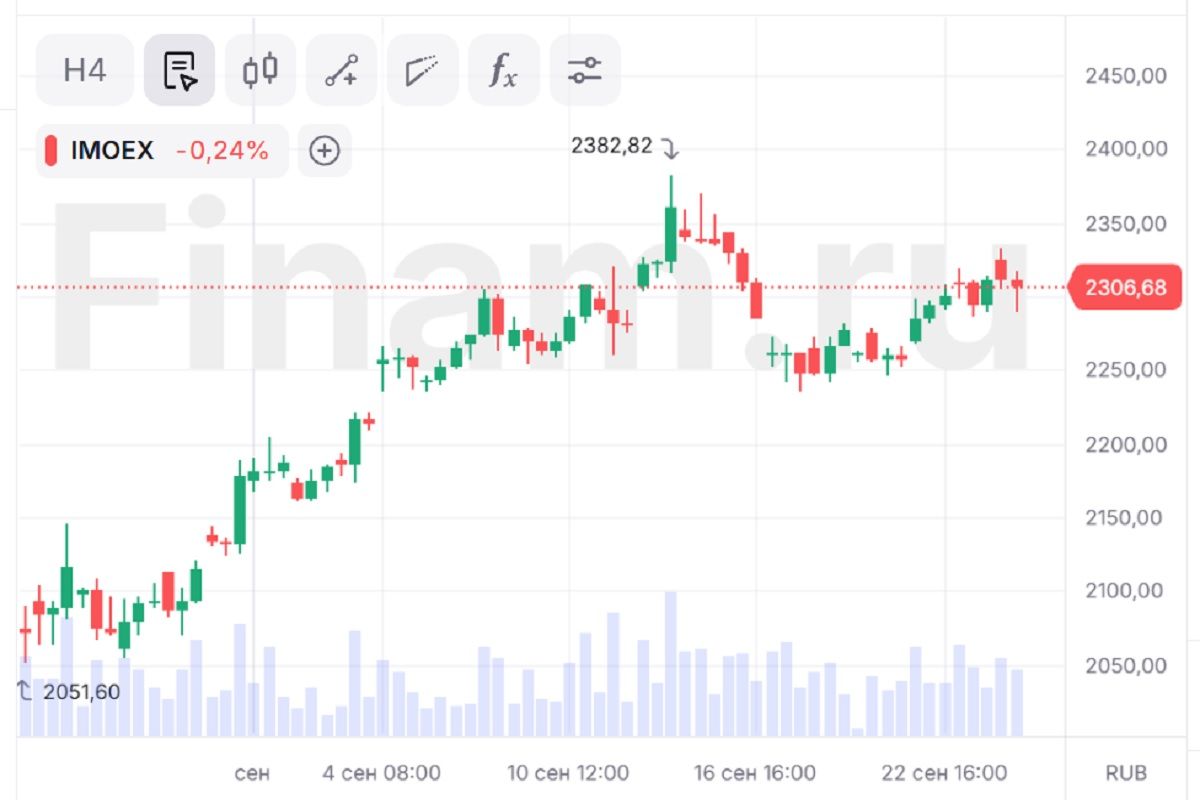
Task: Open the fx indicators menu
Action: click(503, 70)
